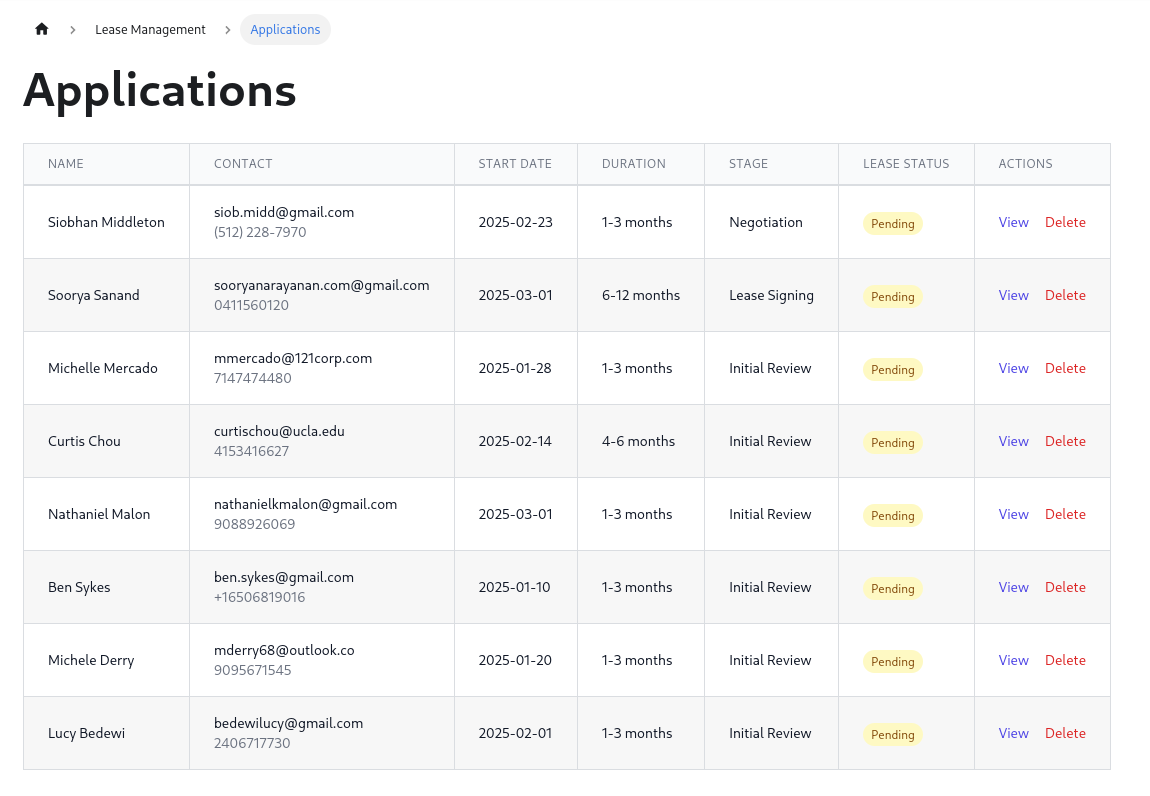
Task: View Soorya Sanand's application
Action: [1013, 295]
